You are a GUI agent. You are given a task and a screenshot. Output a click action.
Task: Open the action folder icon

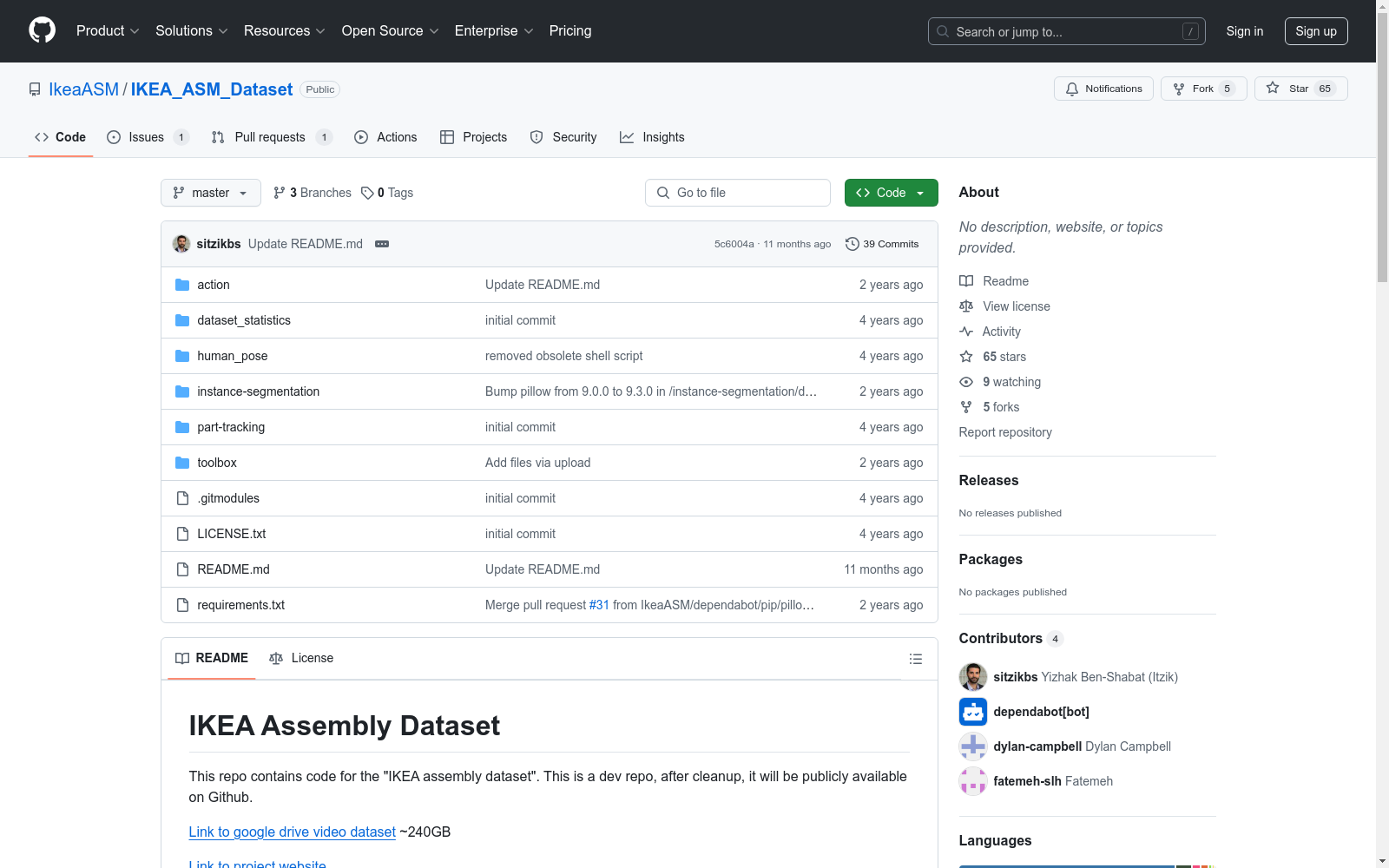182,285
